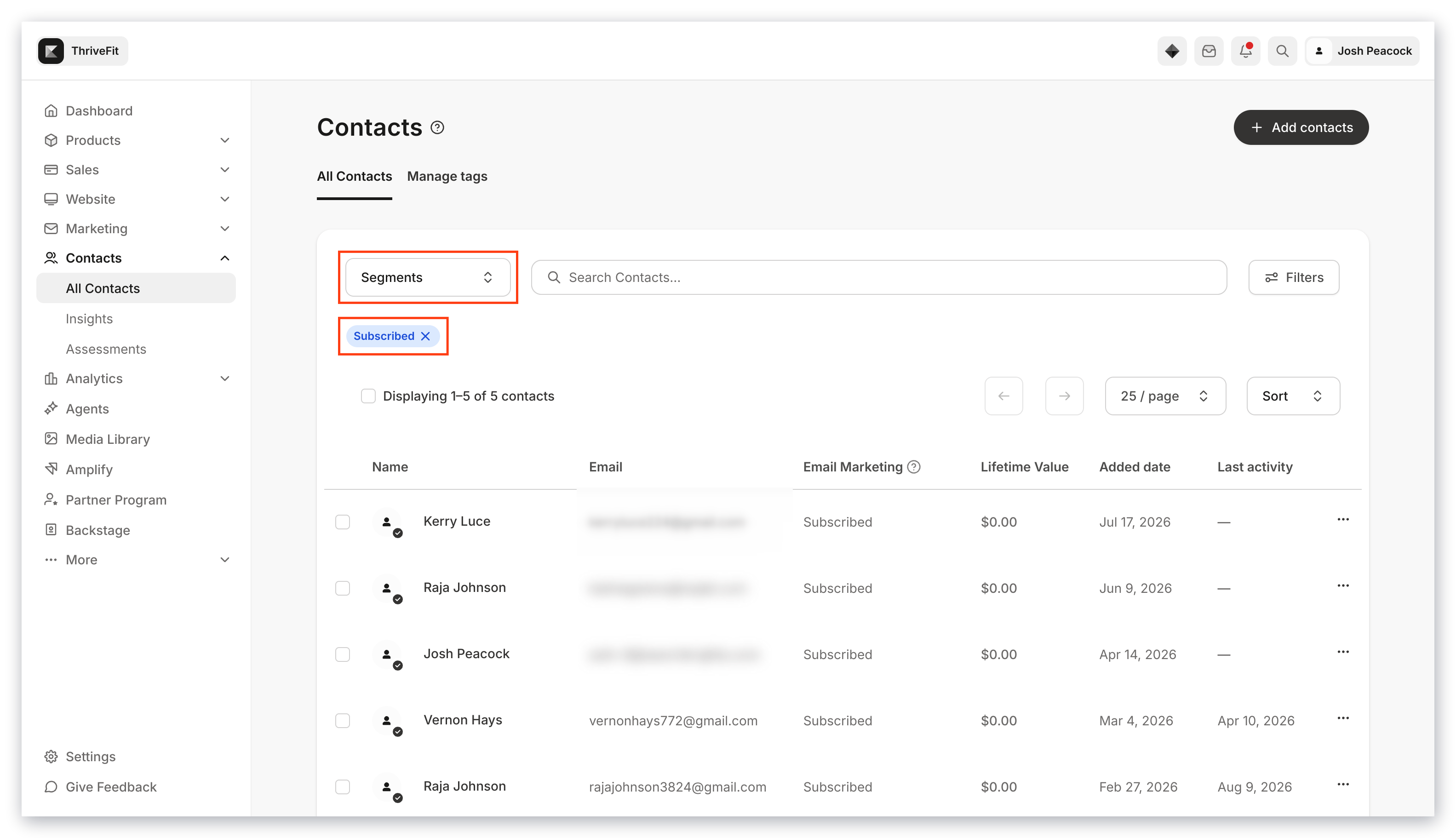The height and width of the screenshot is (838, 1456).
Task: Check the Kerry Luce row checkbox
Action: (x=343, y=522)
